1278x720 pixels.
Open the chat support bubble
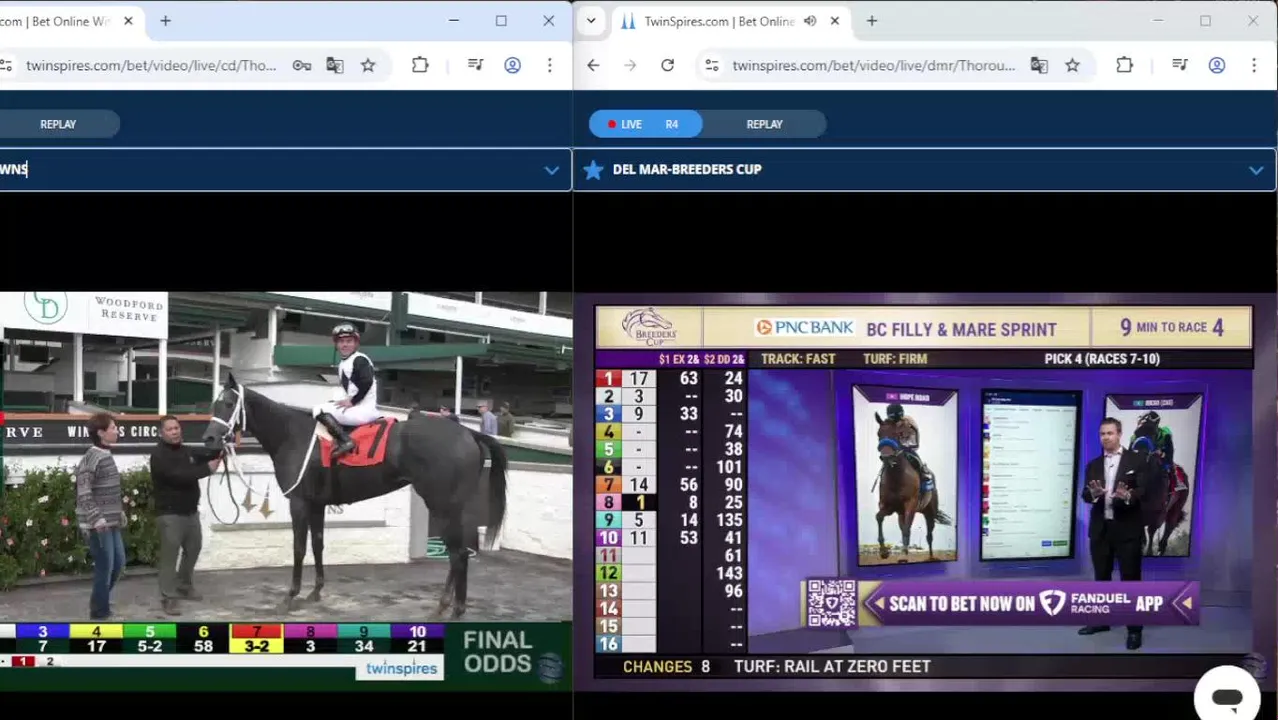[1227, 696]
